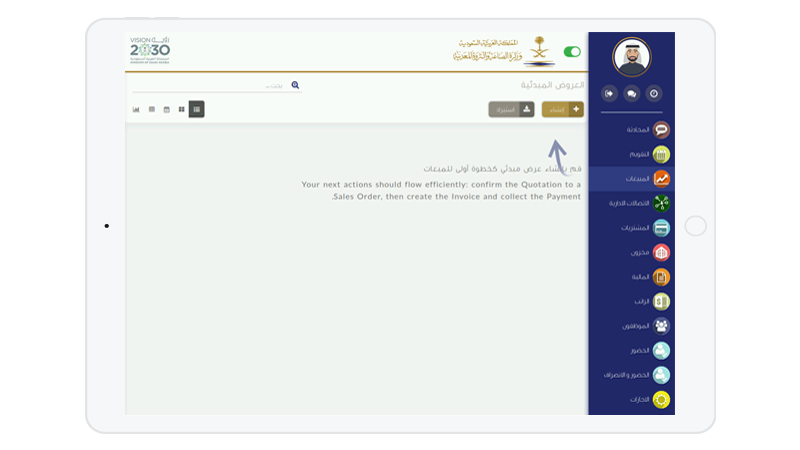Open the Payroll (الراتب) menu item

pyautogui.click(x=660, y=301)
